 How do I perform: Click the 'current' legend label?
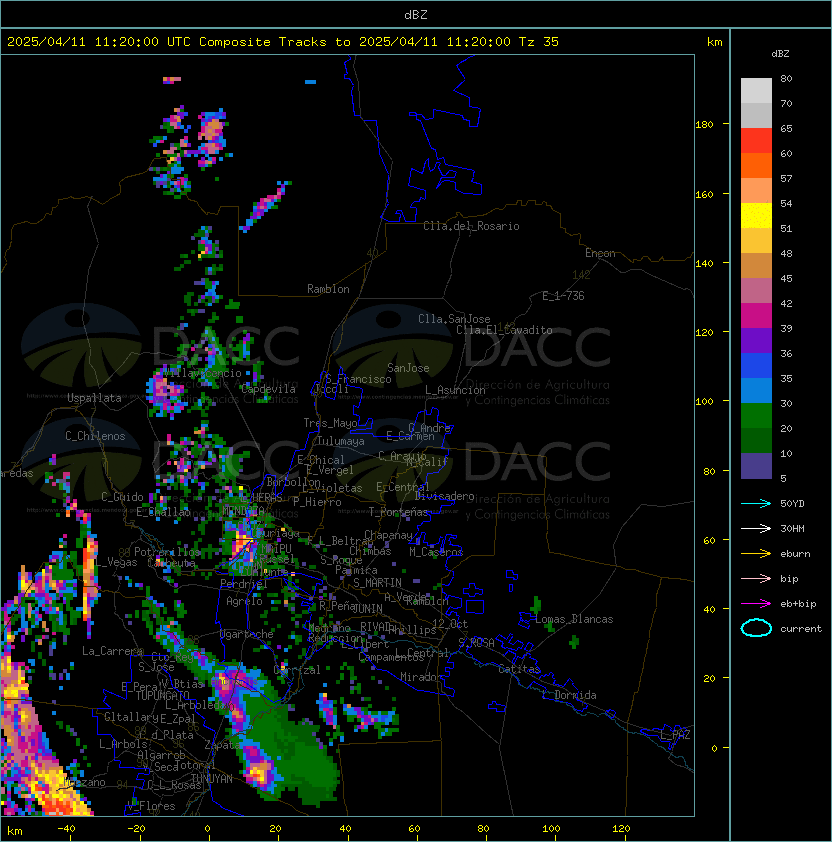click(x=801, y=629)
